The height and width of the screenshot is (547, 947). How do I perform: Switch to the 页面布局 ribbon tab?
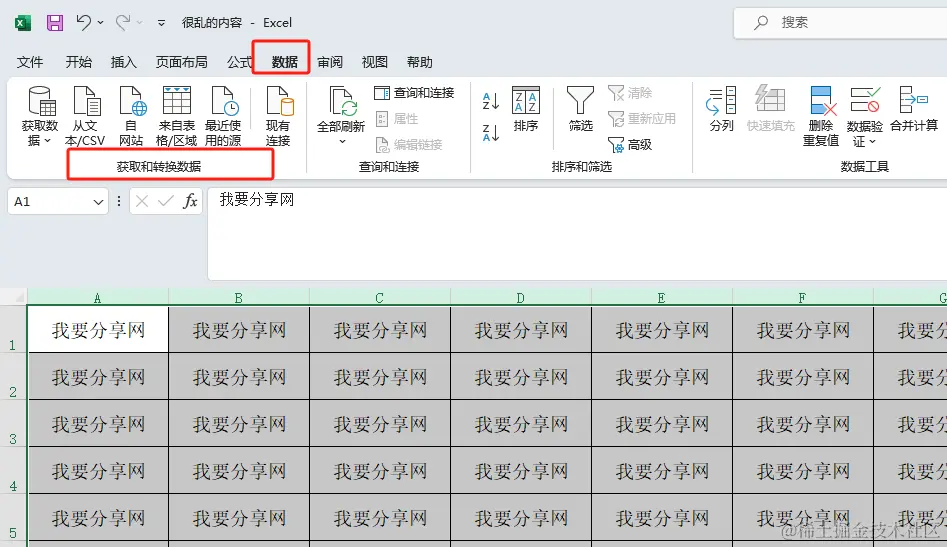pyautogui.click(x=181, y=62)
